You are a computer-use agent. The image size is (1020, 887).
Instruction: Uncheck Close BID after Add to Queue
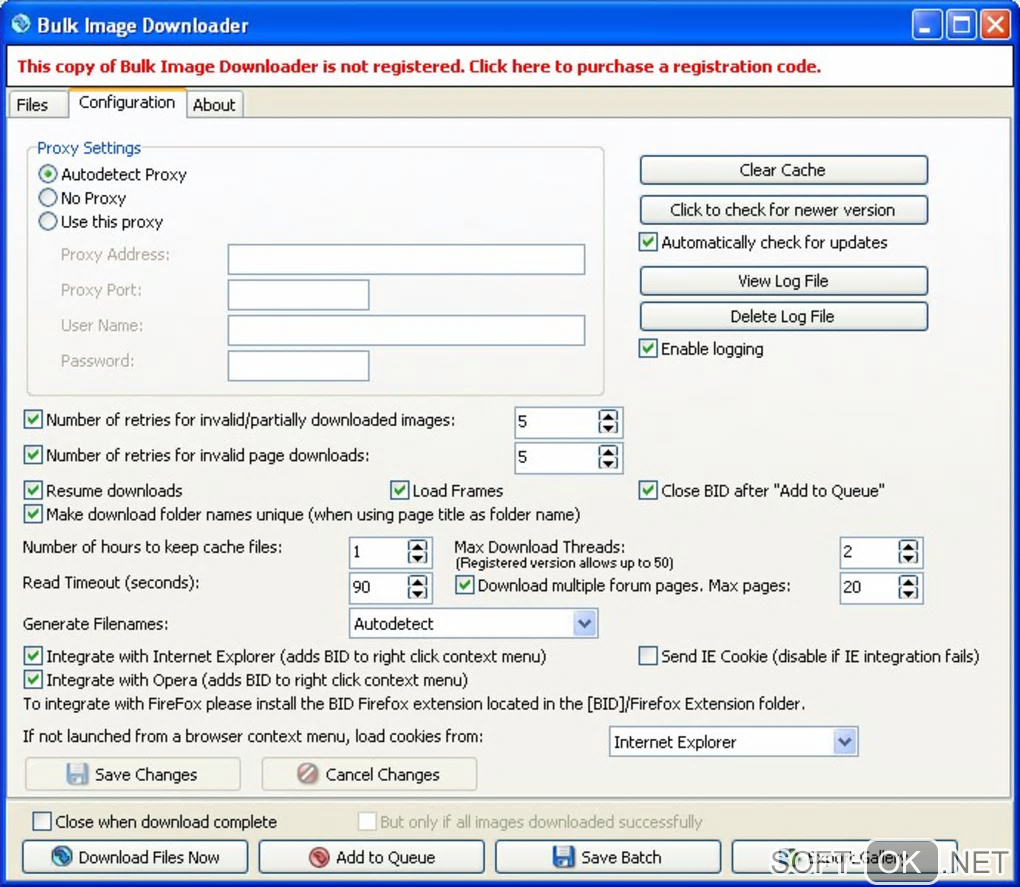(648, 490)
